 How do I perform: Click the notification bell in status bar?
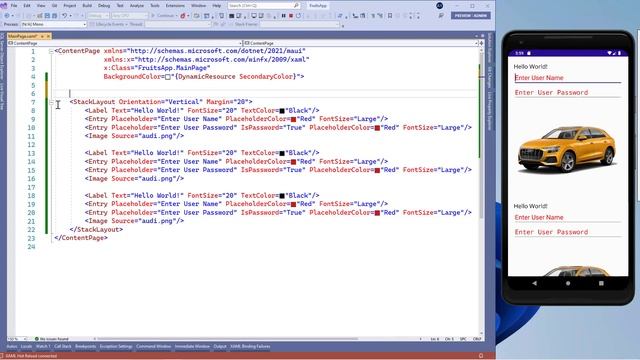[x=480, y=356]
